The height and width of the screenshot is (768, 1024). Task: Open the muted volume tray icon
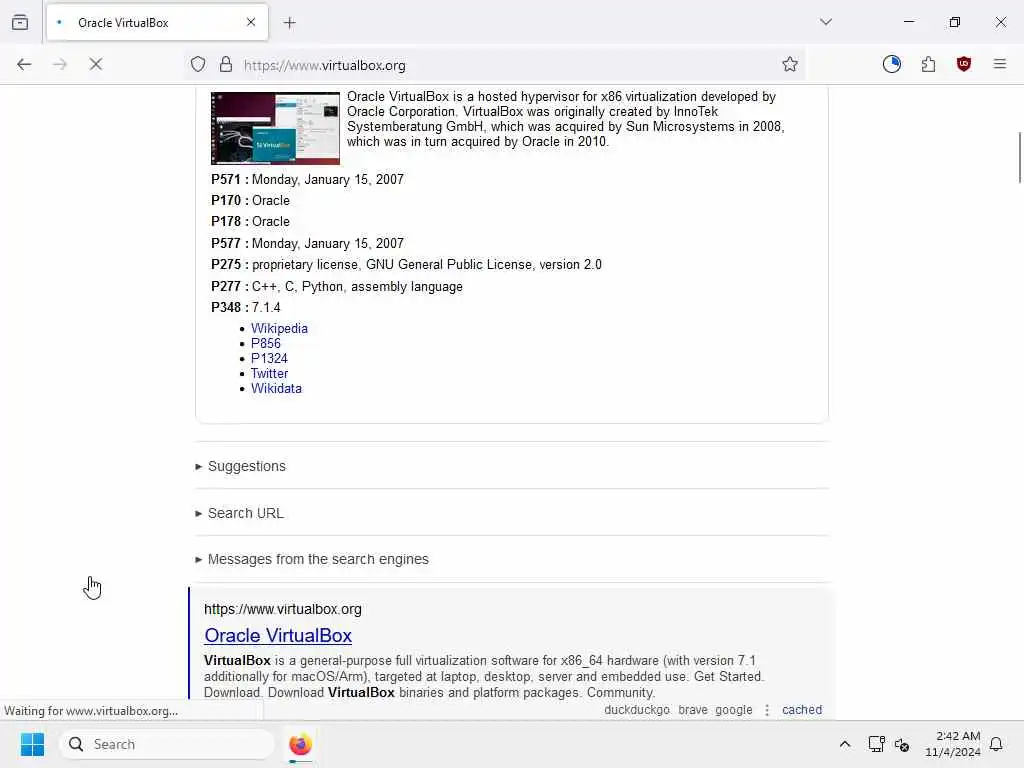(902, 744)
